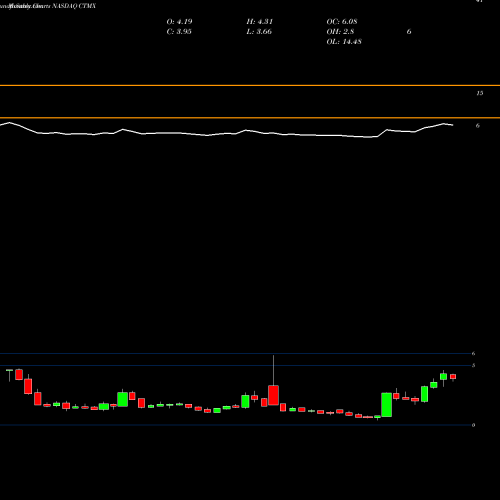The height and width of the screenshot is (500, 500).
Task: Click the low value "L: 3.66"
Action: point(259,32)
